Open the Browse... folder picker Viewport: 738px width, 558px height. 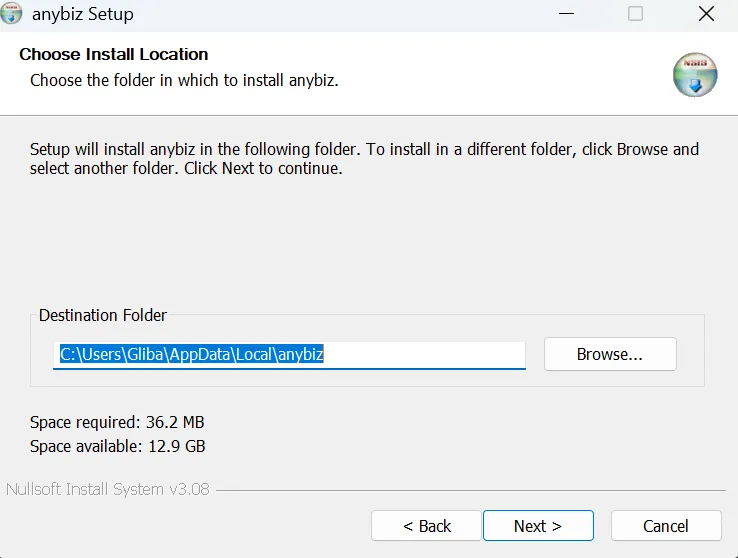pyautogui.click(x=610, y=354)
